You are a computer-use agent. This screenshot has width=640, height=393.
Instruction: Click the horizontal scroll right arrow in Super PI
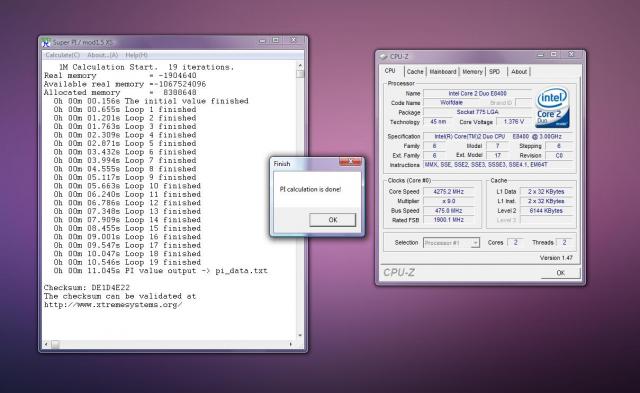coord(291,344)
